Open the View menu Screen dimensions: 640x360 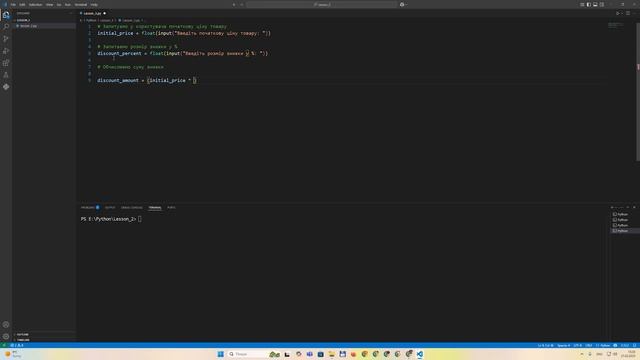pyautogui.click(x=49, y=4)
